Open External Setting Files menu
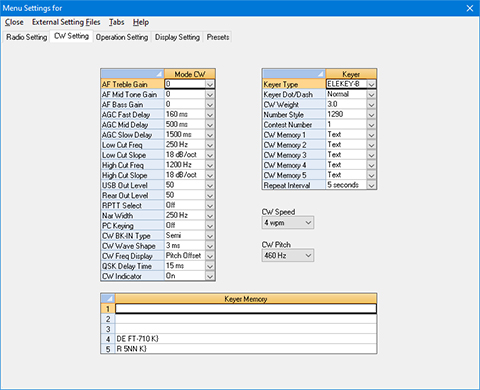 coord(66,22)
